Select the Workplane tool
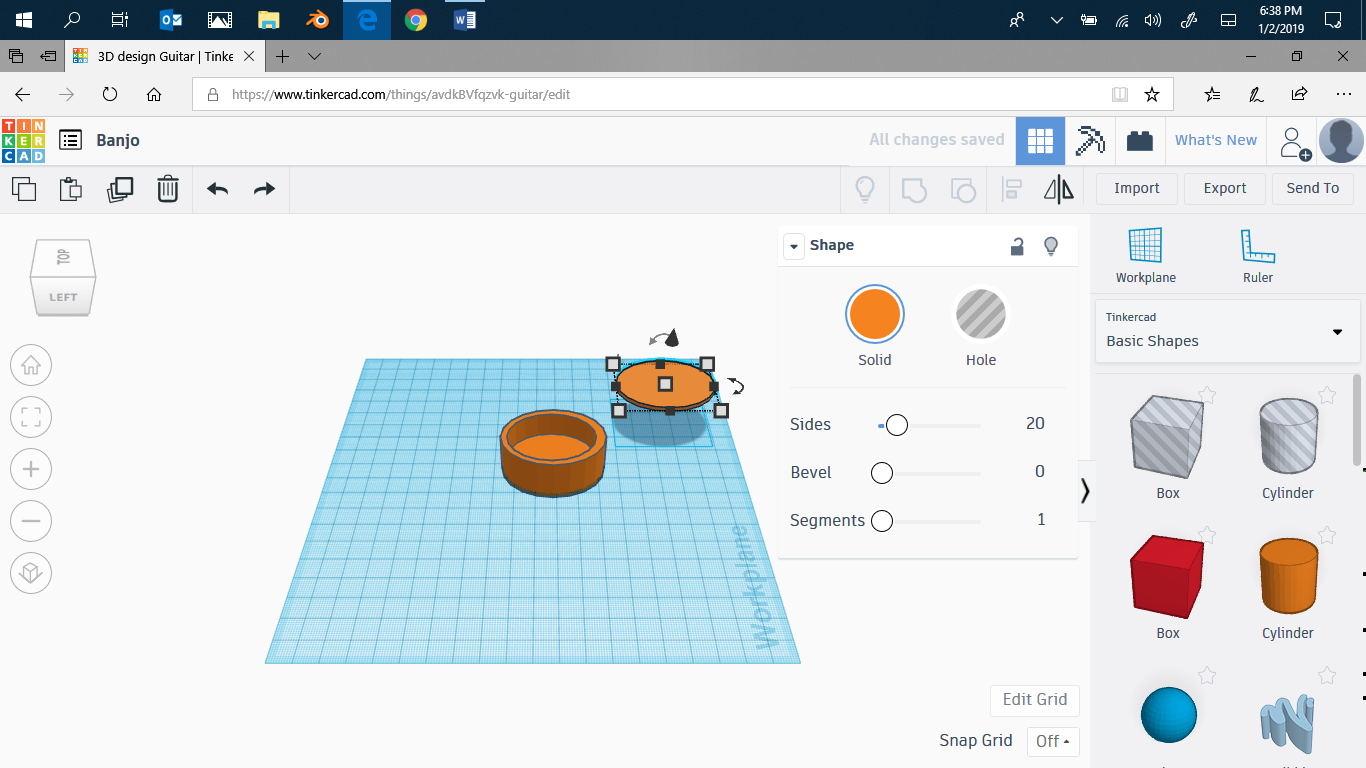The image size is (1366, 768). tap(1146, 256)
